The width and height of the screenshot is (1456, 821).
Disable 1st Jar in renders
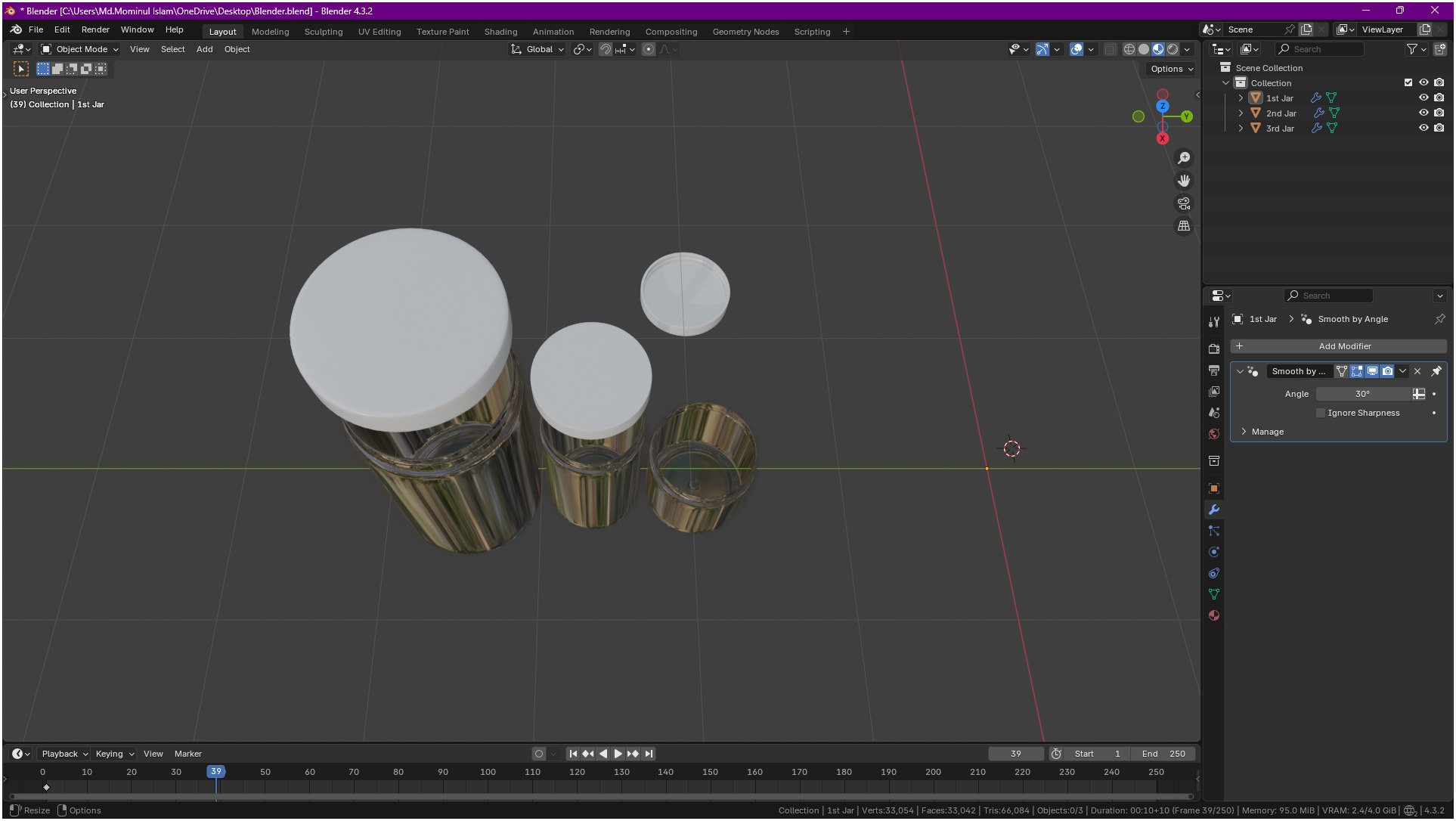(x=1439, y=98)
